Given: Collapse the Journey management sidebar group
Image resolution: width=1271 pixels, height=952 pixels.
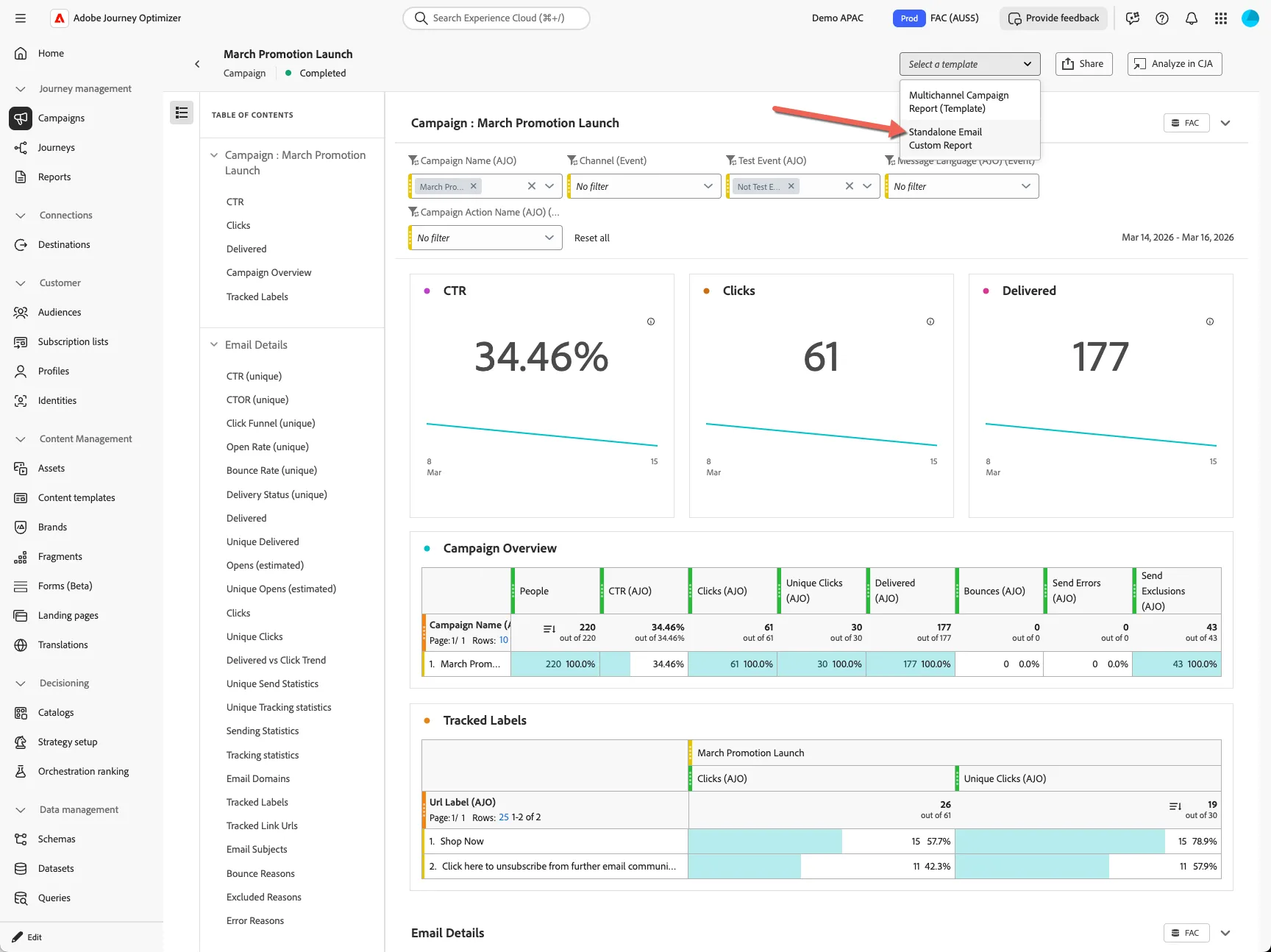Looking at the screenshot, I should (21, 88).
